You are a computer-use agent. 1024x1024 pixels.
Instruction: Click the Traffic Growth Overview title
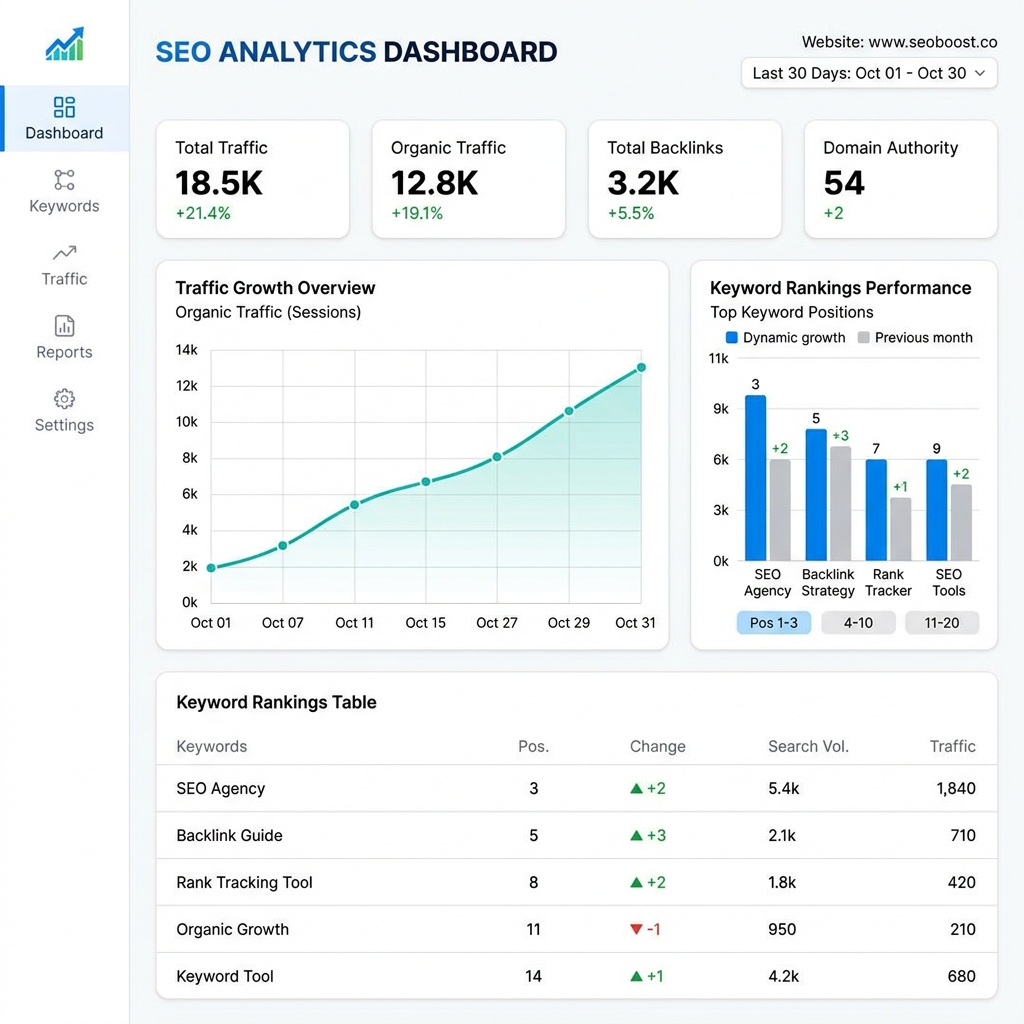(x=275, y=288)
